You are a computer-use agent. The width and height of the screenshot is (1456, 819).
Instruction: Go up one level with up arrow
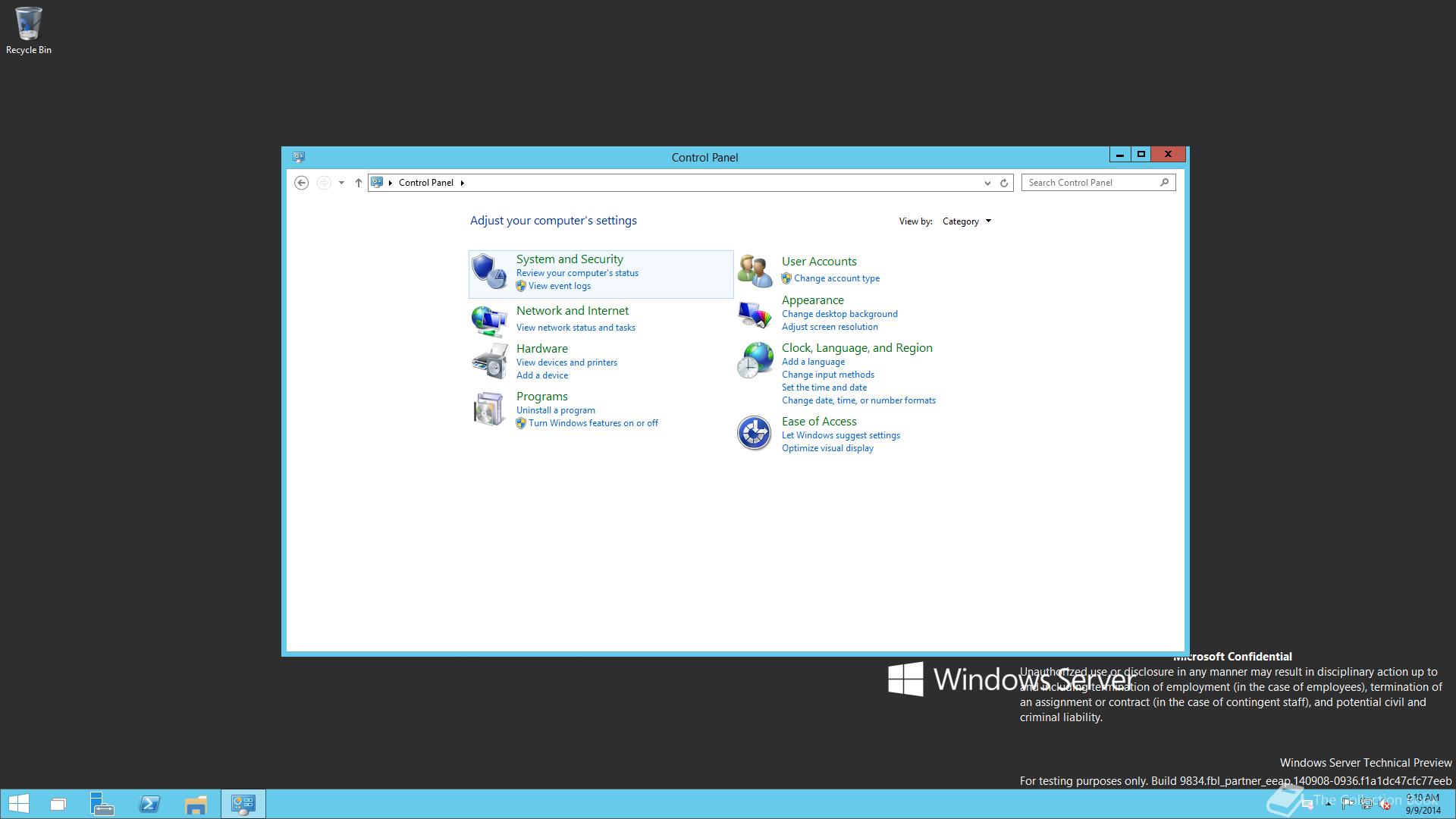(x=358, y=183)
